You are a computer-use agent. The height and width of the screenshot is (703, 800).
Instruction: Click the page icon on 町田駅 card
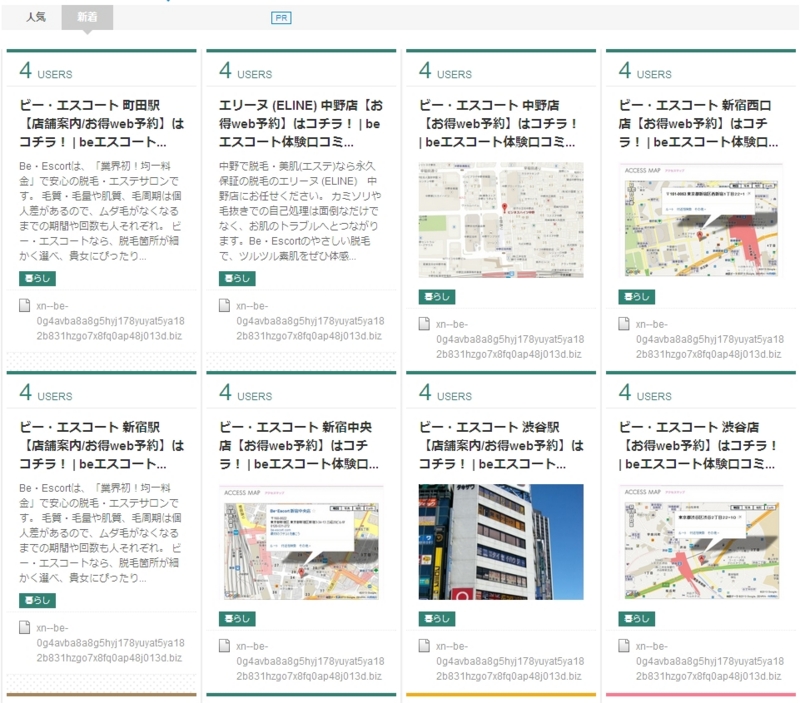pos(24,306)
